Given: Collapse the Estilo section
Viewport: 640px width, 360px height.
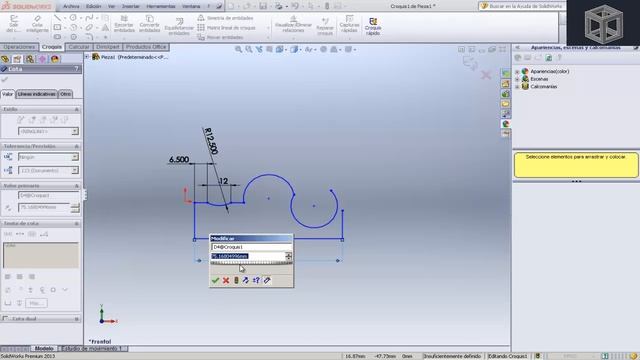Looking at the screenshot, I should (76, 109).
